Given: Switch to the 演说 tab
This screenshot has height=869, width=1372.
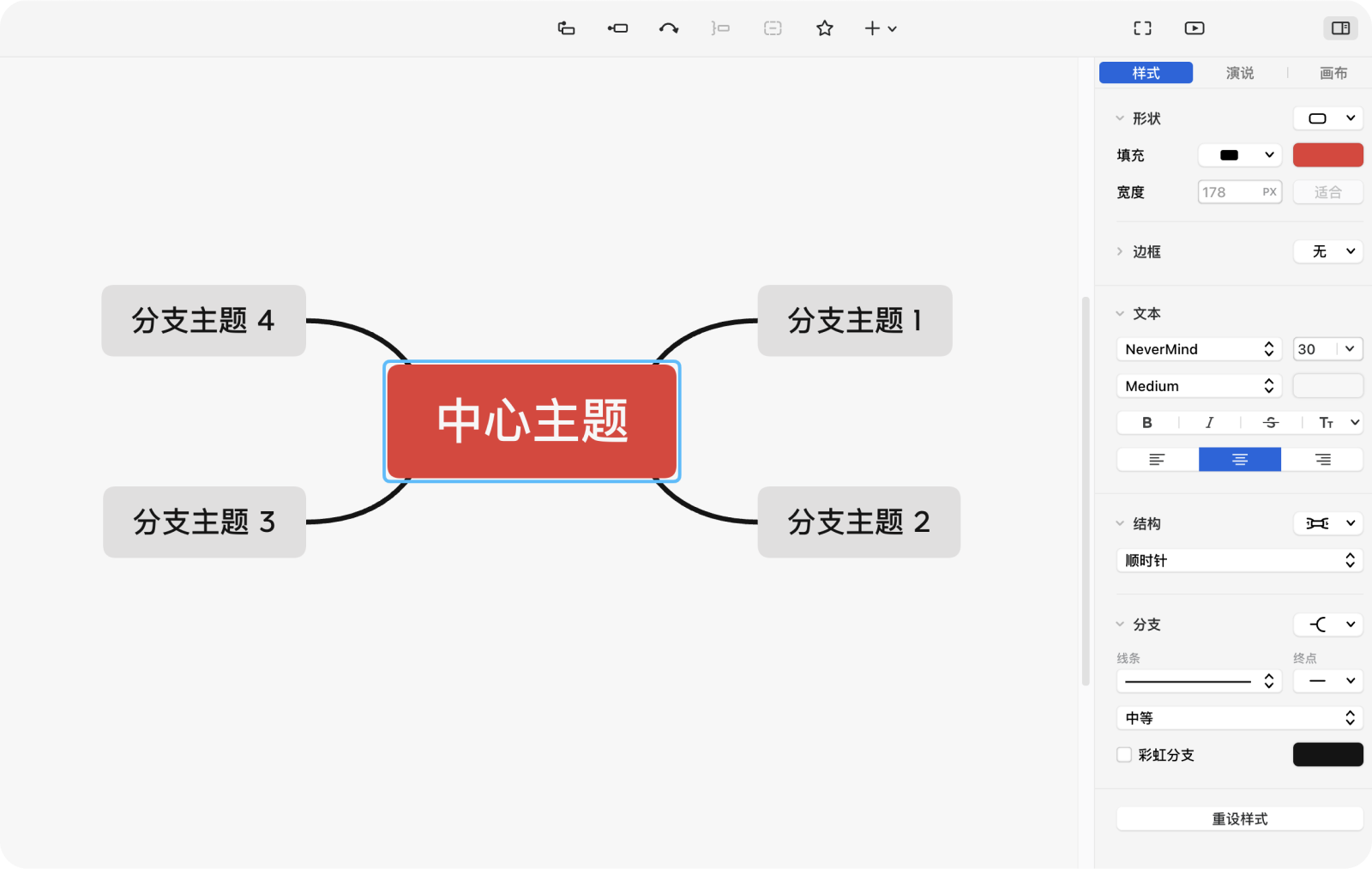Looking at the screenshot, I should coord(1239,73).
